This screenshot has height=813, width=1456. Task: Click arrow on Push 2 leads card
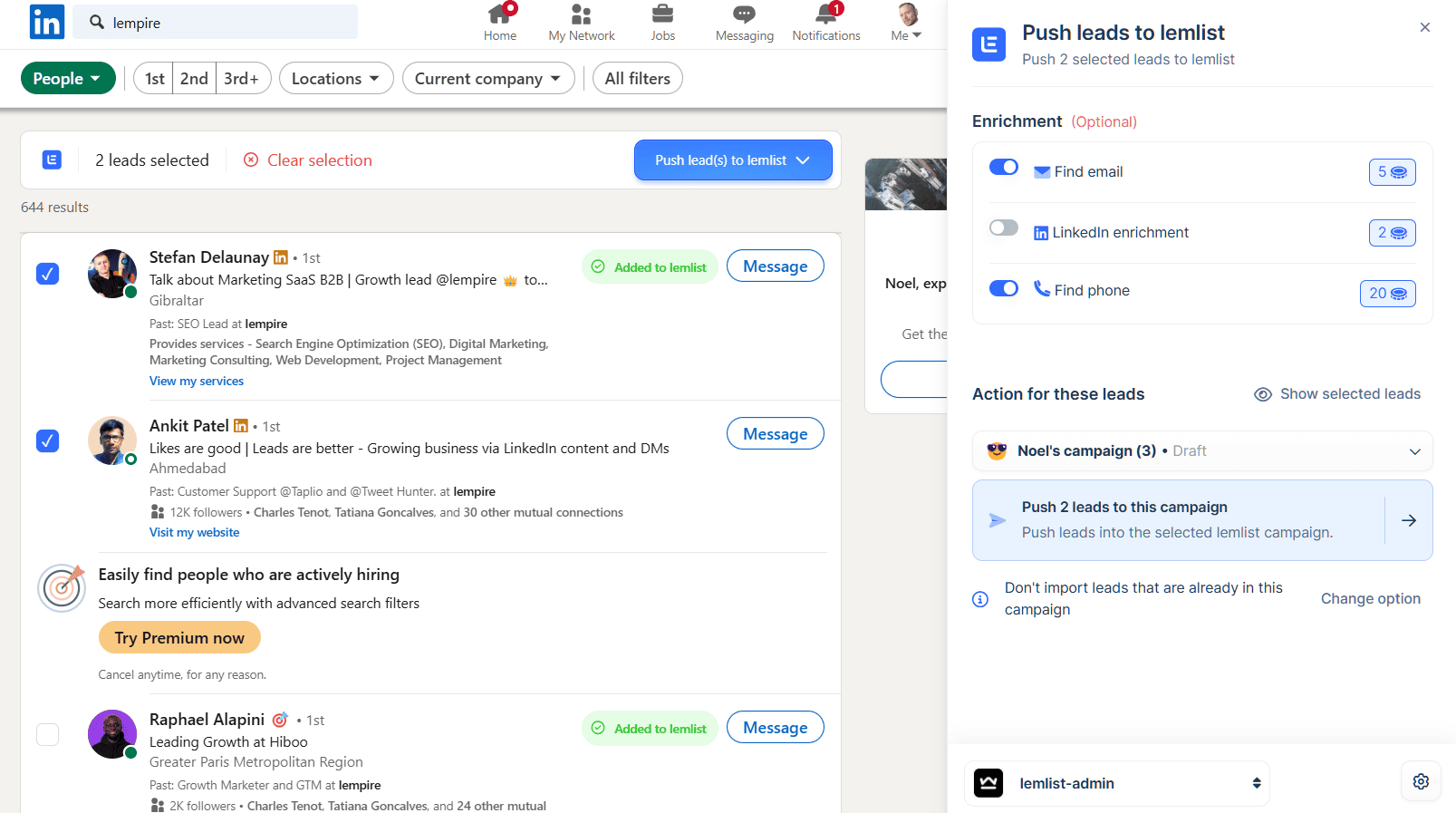click(1409, 520)
